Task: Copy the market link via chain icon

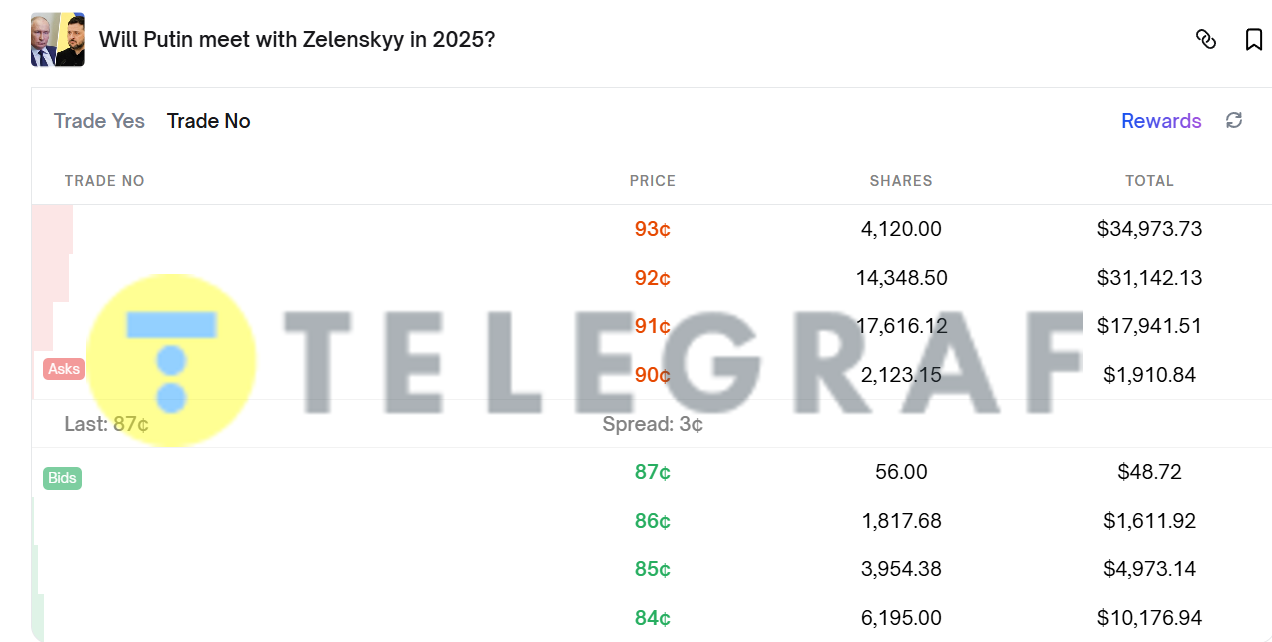Action: [x=1206, y=39]
